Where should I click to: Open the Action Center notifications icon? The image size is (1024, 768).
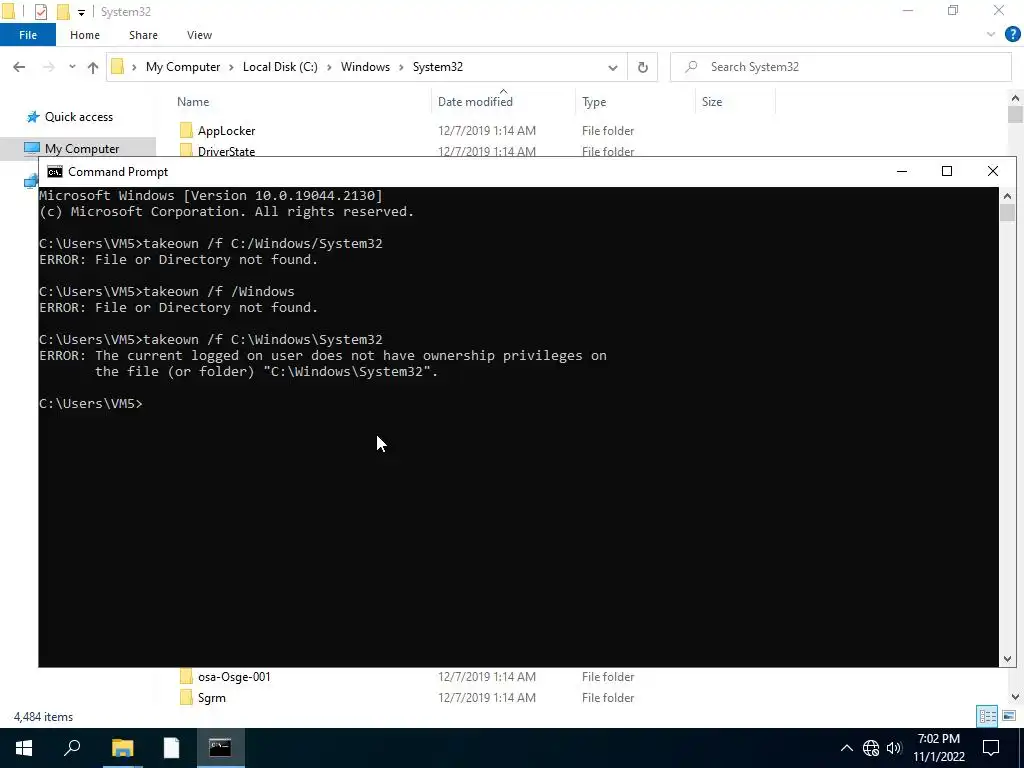click(991, 748)
